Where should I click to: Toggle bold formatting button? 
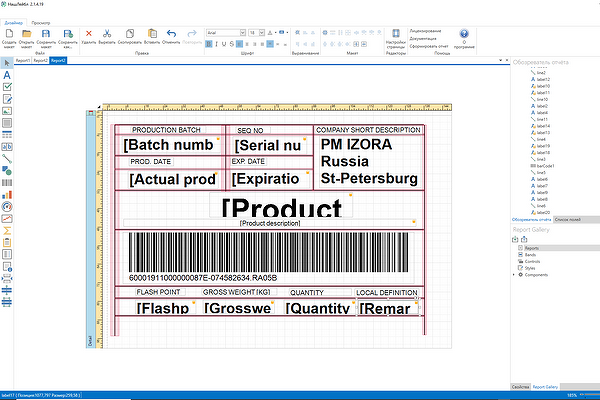(210, 44)
